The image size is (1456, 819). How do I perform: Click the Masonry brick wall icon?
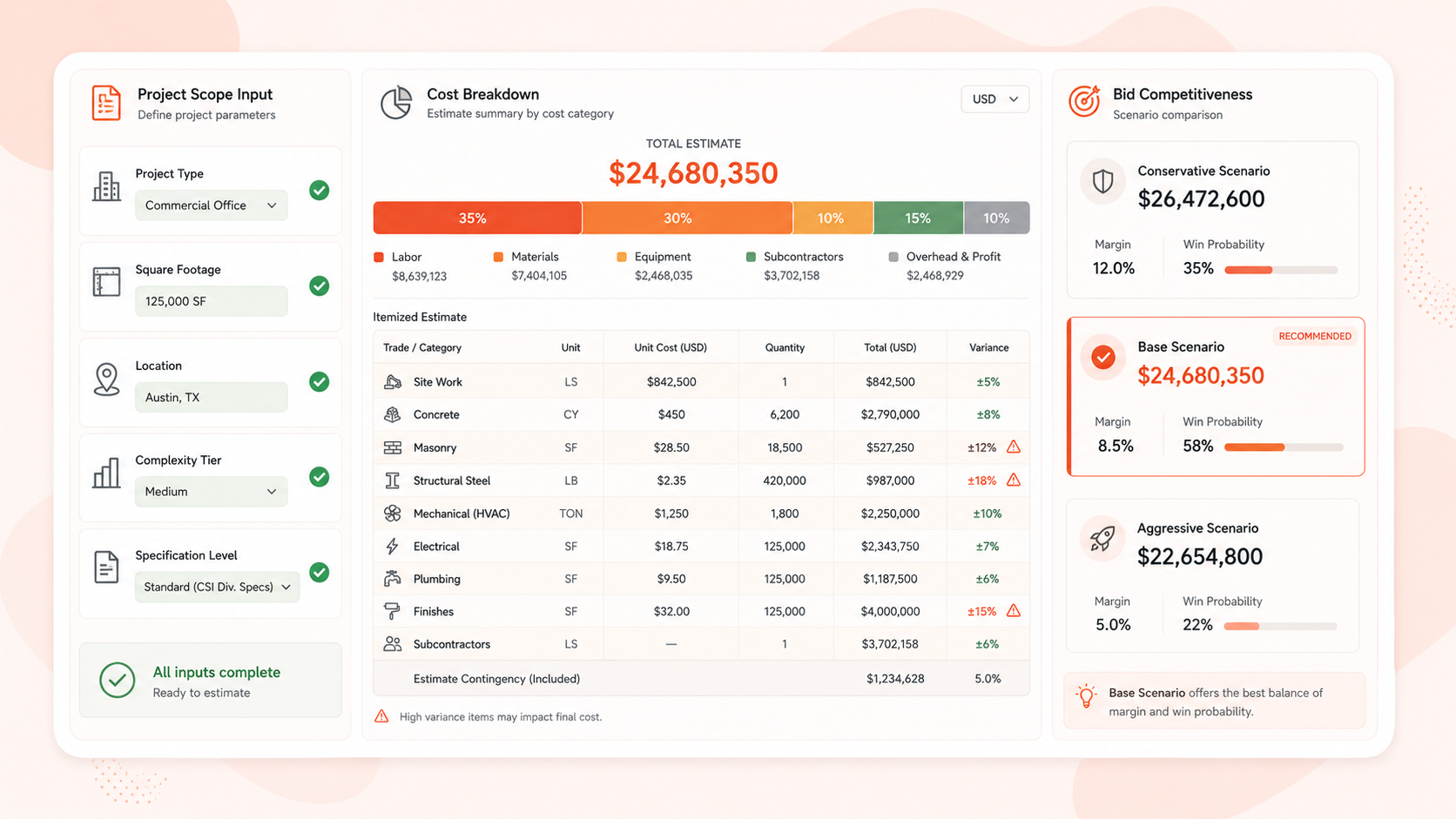[x=393, y=447]
